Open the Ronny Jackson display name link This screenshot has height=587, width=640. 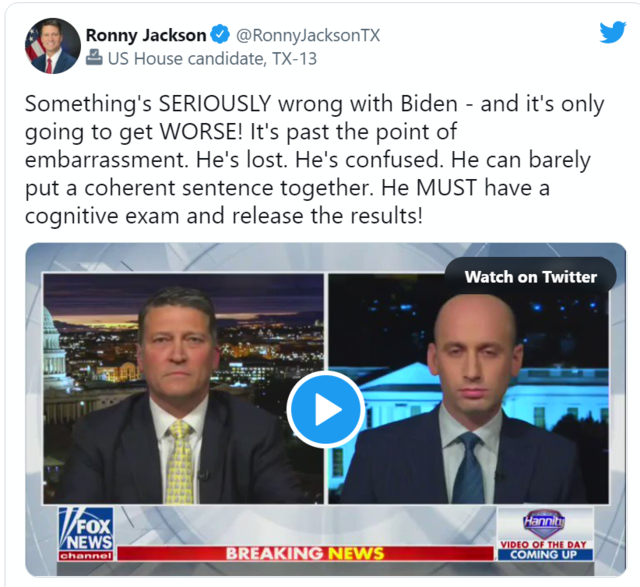click(x=146, y=35)
